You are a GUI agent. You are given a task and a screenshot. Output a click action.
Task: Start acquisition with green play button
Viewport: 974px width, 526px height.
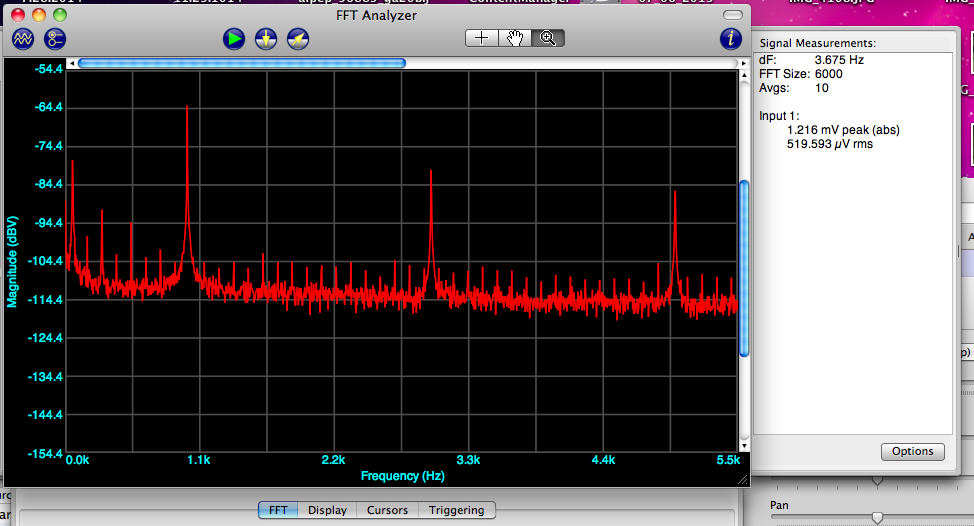[234, 39]
